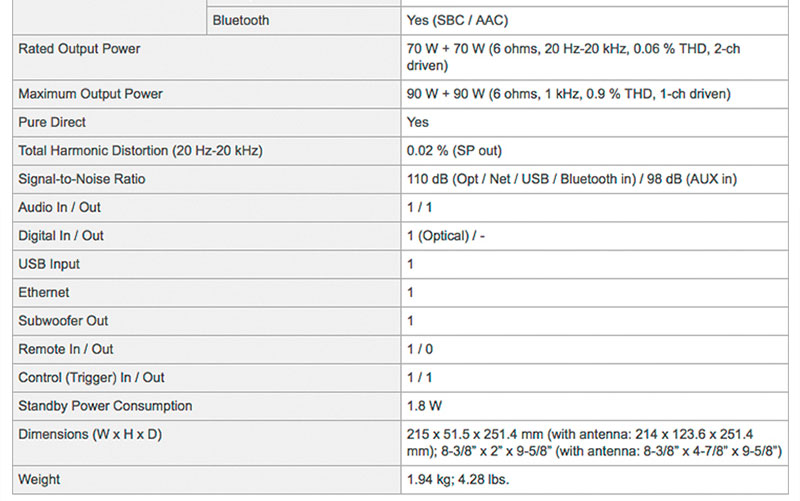Click the Bluetooth row label
The image size is (800, 501).
tap(241, 20)
